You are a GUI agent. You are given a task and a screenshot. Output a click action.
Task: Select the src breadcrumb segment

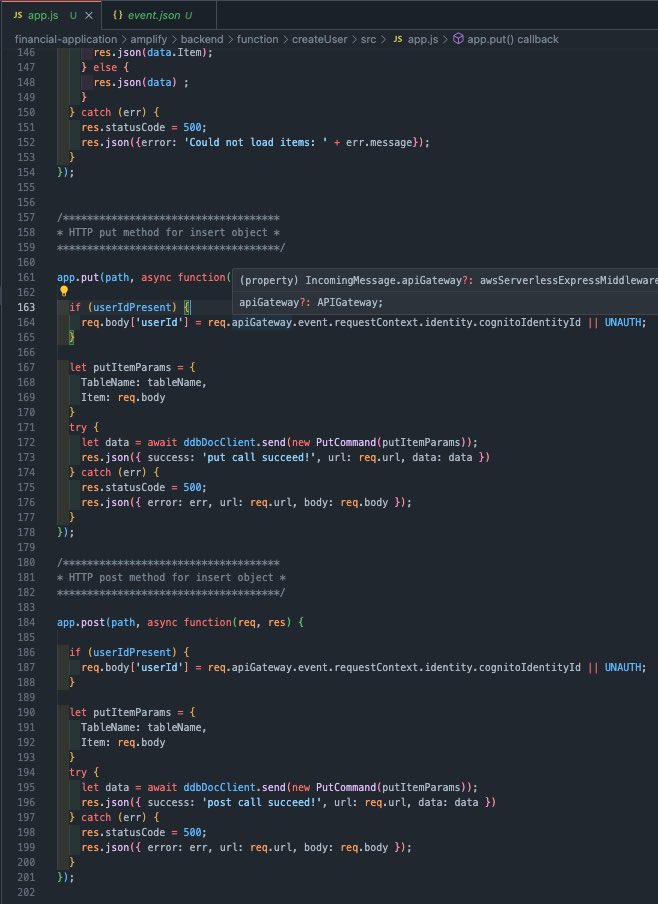[x=369, y=39]
